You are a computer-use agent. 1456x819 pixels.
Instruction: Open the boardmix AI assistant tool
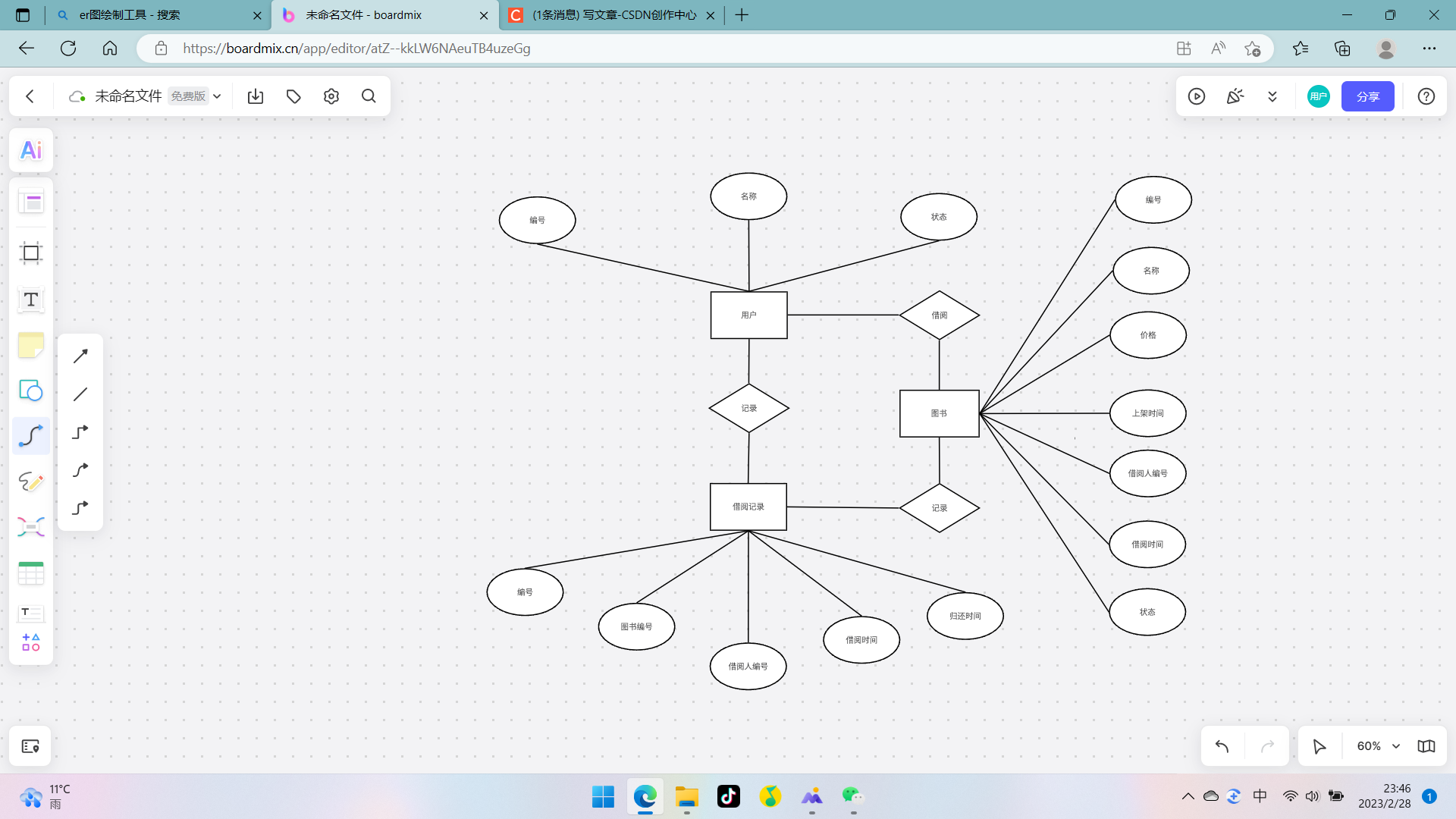[31, 150]
